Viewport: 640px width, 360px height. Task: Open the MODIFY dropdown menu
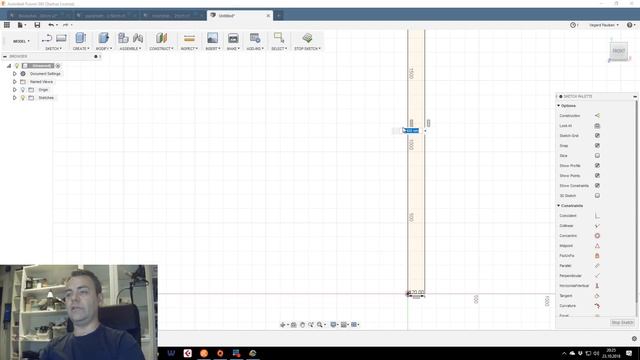pos(104,49)
